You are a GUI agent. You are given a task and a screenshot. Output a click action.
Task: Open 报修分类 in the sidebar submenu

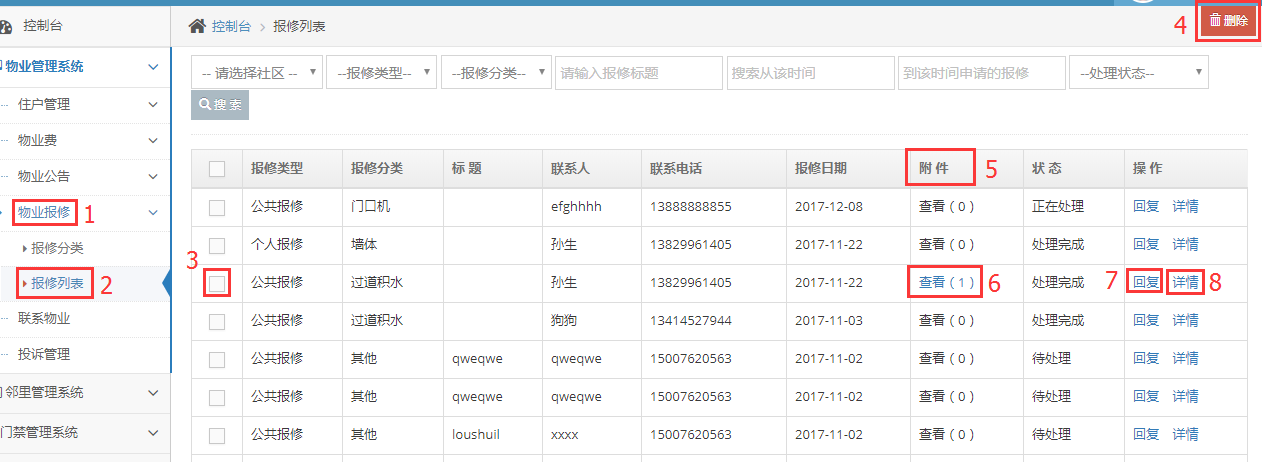coord(57,248)
